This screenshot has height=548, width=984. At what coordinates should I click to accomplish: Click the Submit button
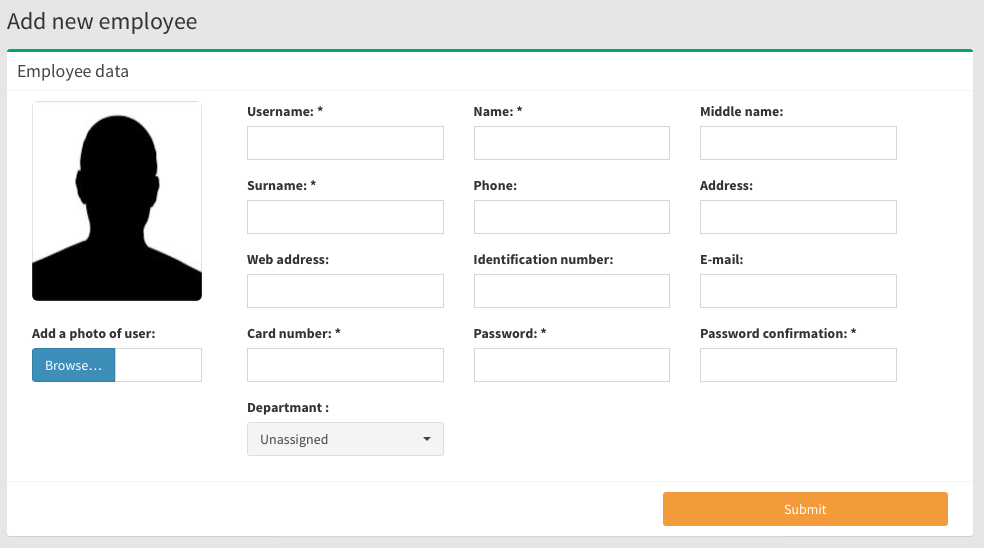click(805, 509)
